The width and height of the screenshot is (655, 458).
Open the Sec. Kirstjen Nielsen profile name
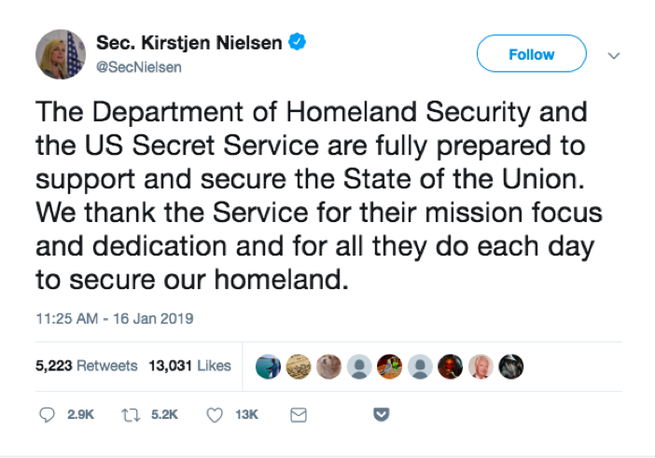[x=189, y=43]
